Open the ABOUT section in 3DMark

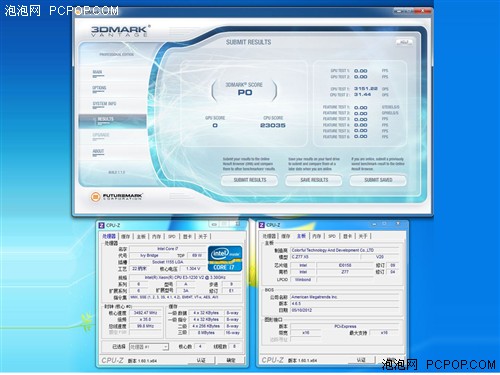(98, 152)
